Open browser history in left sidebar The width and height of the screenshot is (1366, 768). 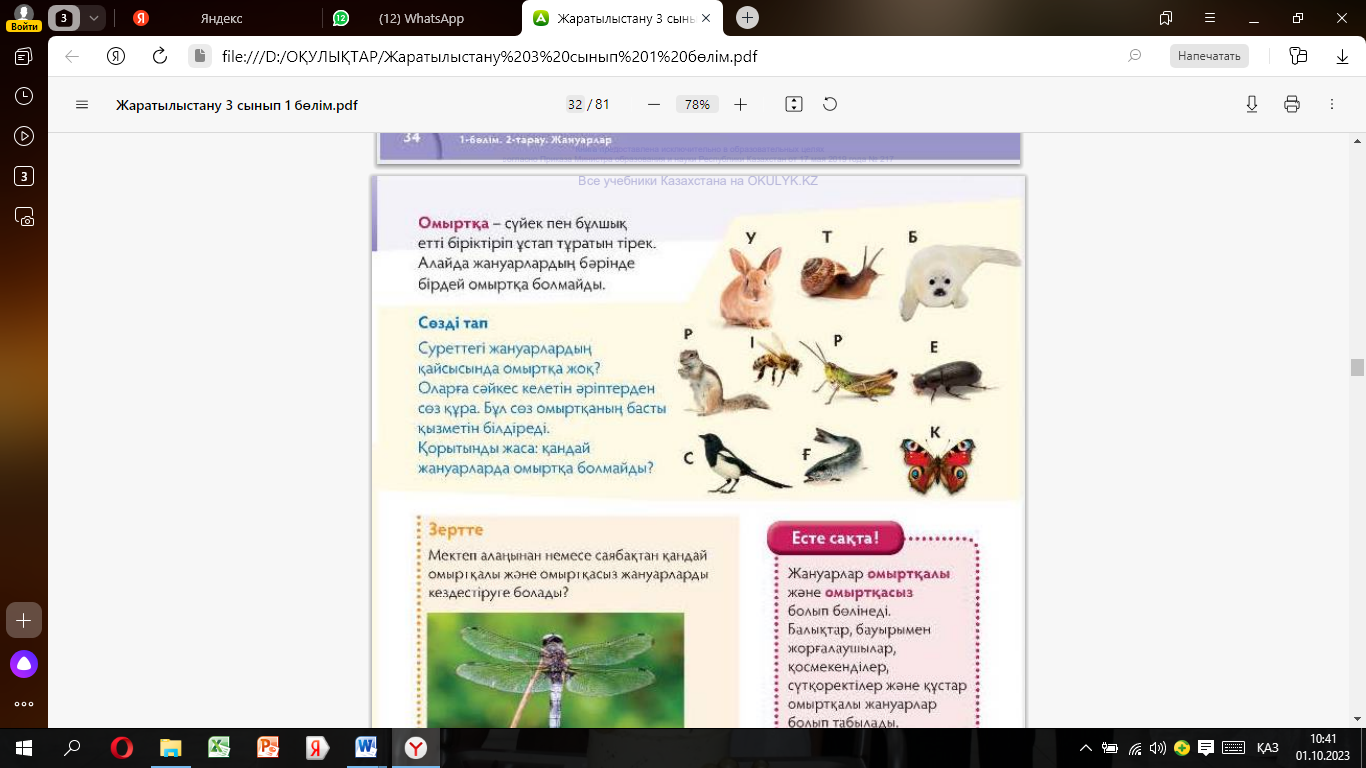tap(24, 96)
